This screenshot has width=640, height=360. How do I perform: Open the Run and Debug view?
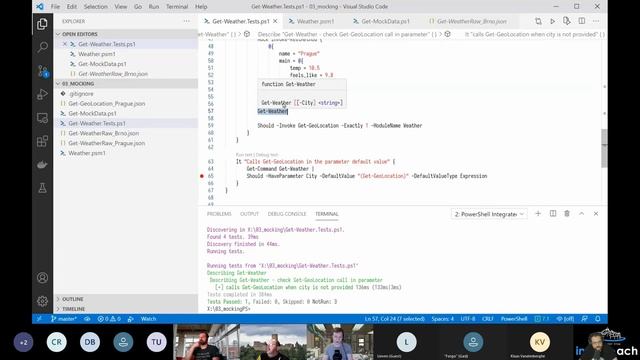(x=42, y=94)
